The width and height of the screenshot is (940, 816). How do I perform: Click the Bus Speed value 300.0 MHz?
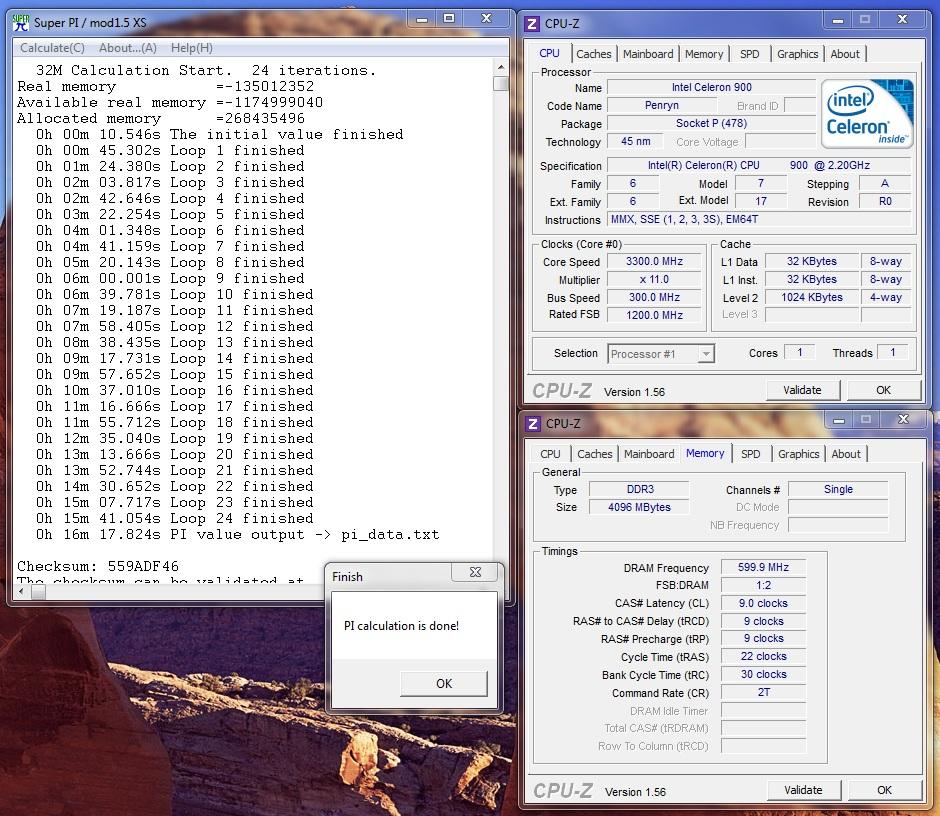pyautogui.click(x=654, y=297)
